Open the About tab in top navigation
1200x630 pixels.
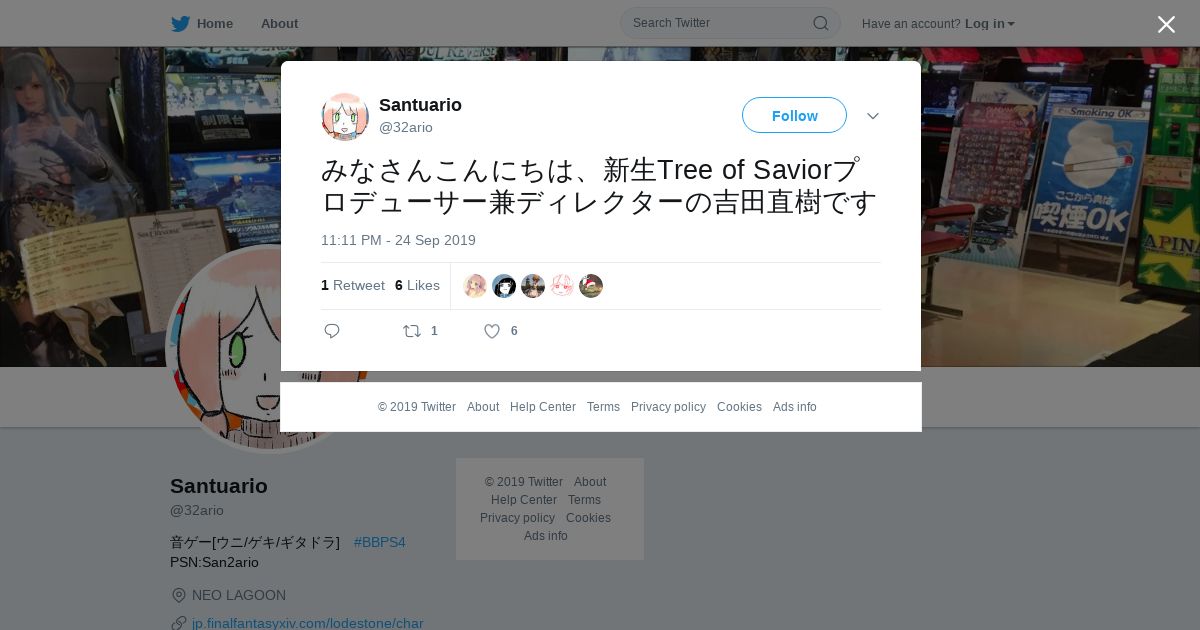point(279,24)
